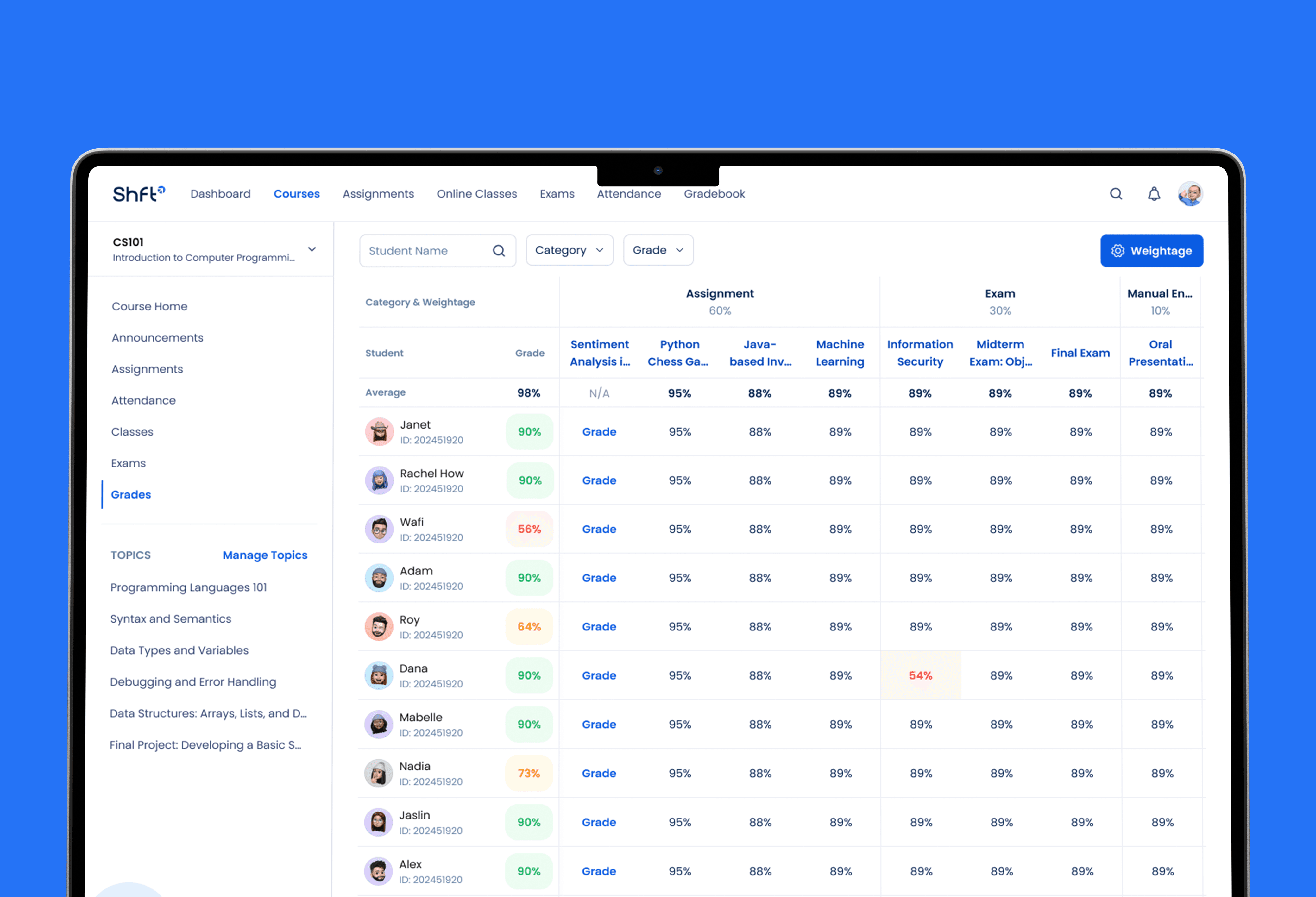The width and height of the screenshot is (1316, 897).
Task: Click Grade link in Wafi's row
Action: (599, 529)
